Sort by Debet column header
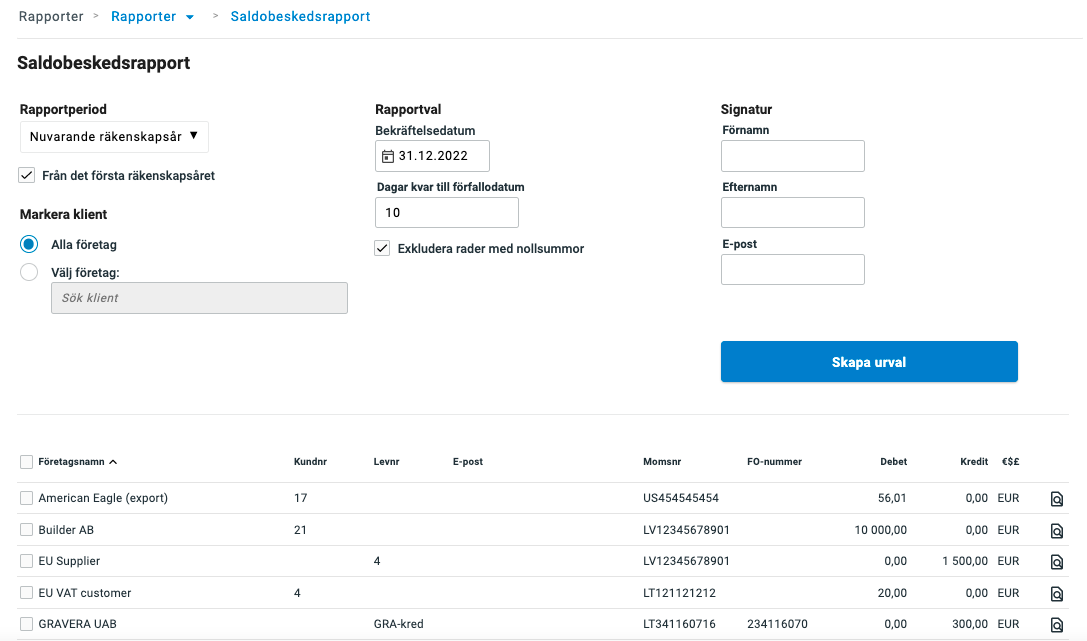 pyautogui.click(x=894, y=462)
